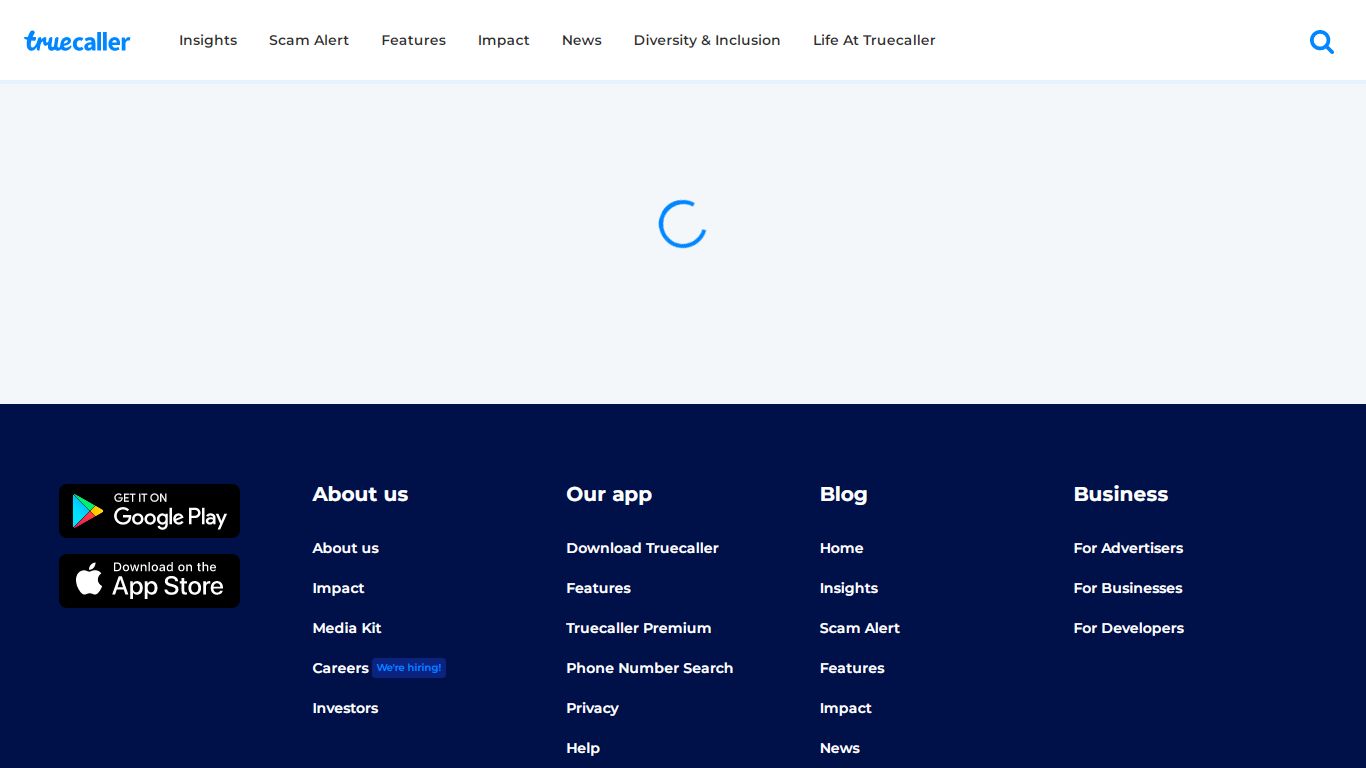Open the For Developers link

(1129, 628)
